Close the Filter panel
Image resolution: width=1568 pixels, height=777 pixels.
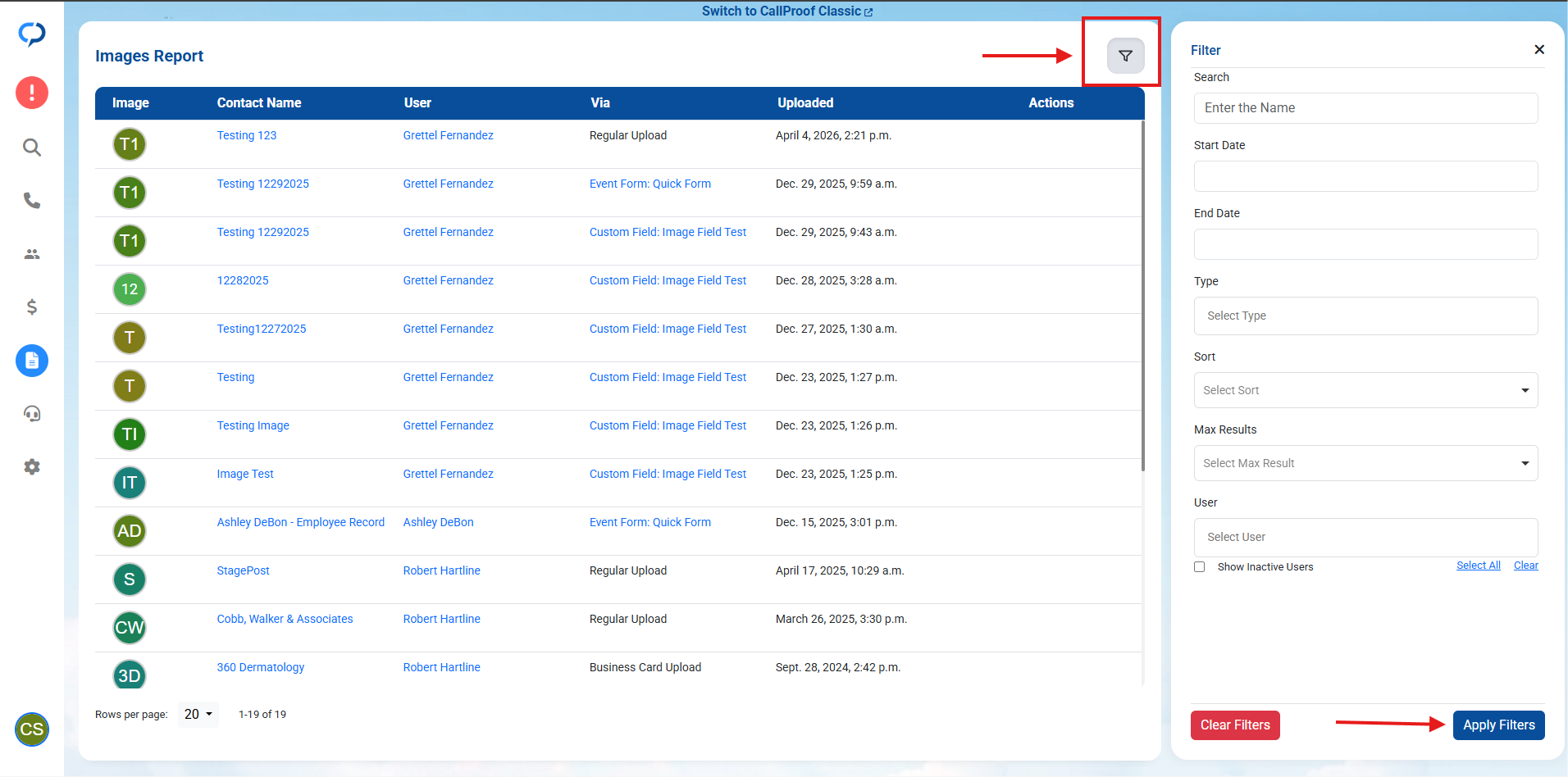click(x=1539, y=49)
